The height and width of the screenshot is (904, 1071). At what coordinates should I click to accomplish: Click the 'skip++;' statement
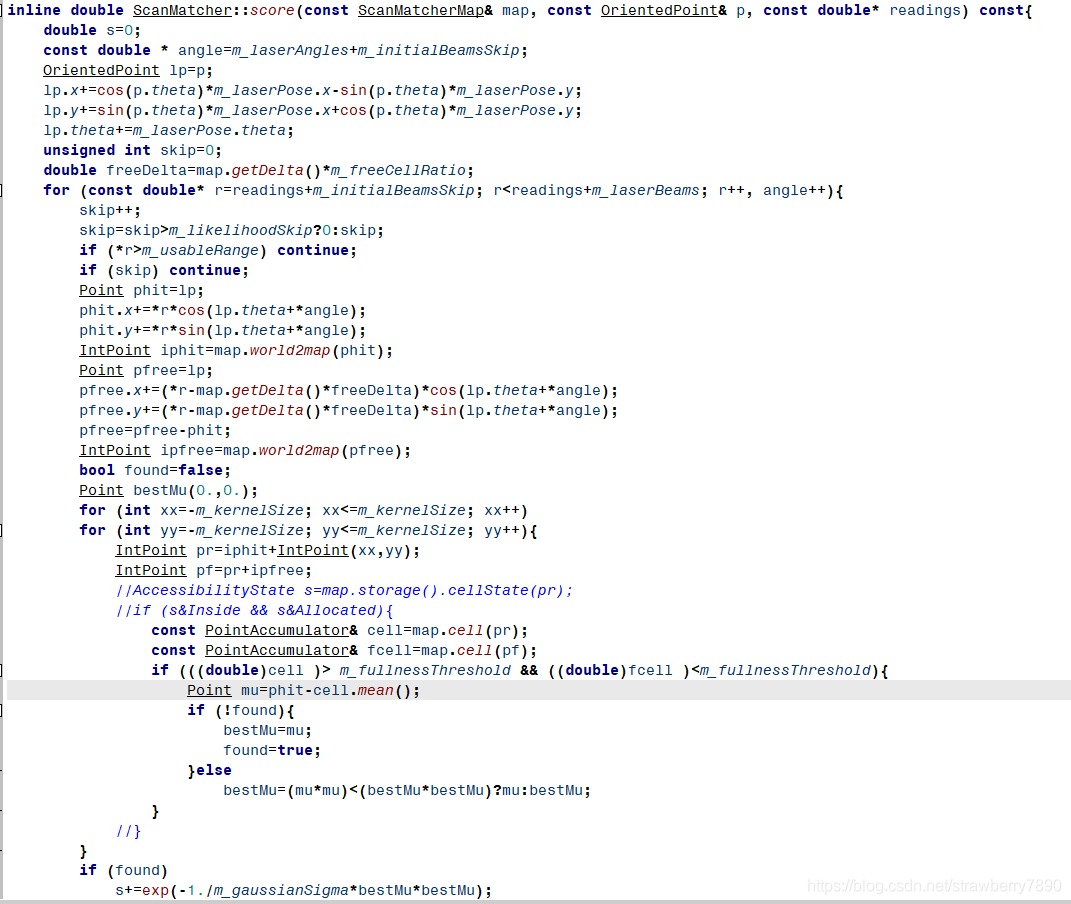(x=110, y=210)
